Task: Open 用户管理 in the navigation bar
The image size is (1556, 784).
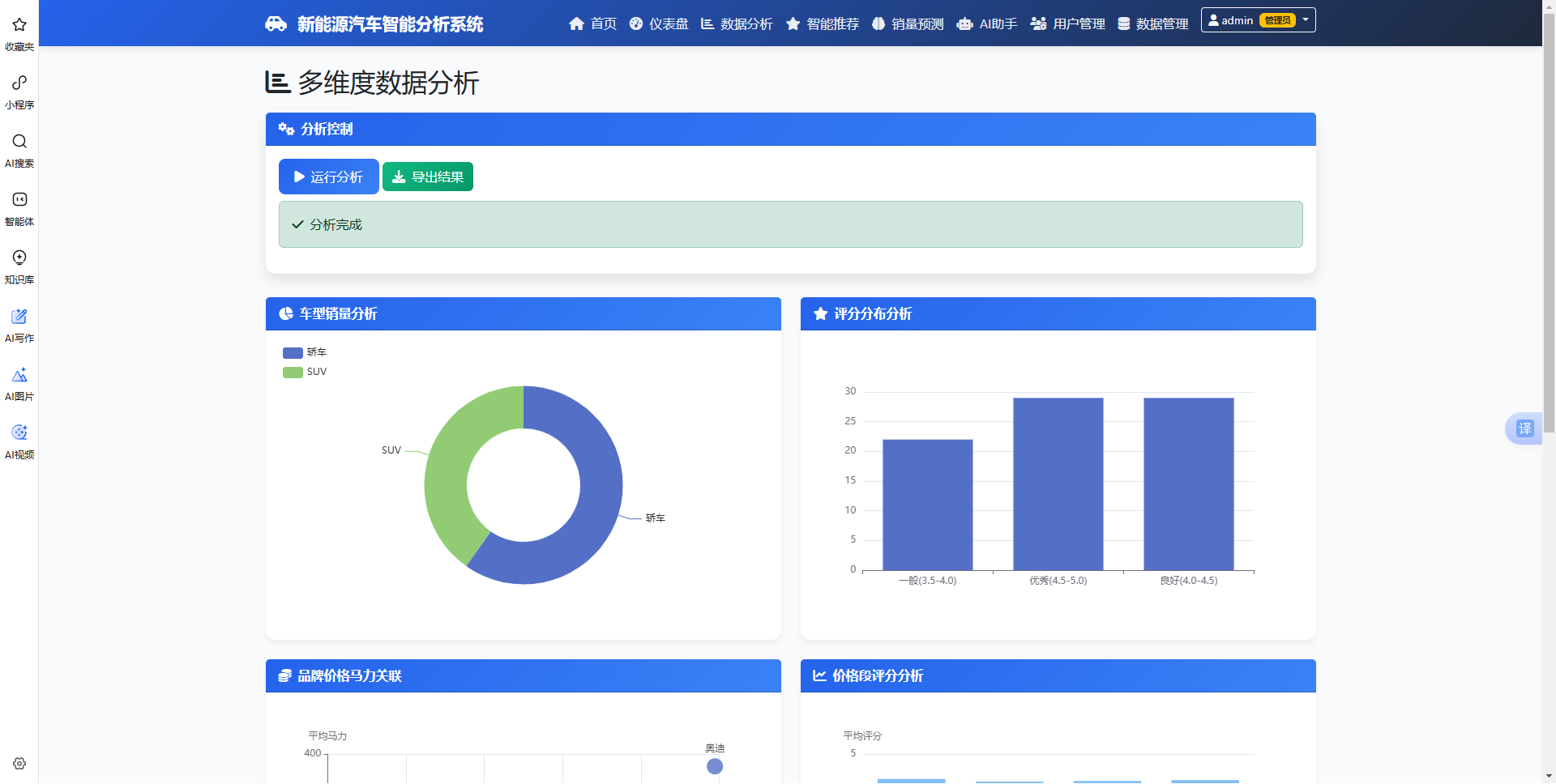Action: [1068, 24]
